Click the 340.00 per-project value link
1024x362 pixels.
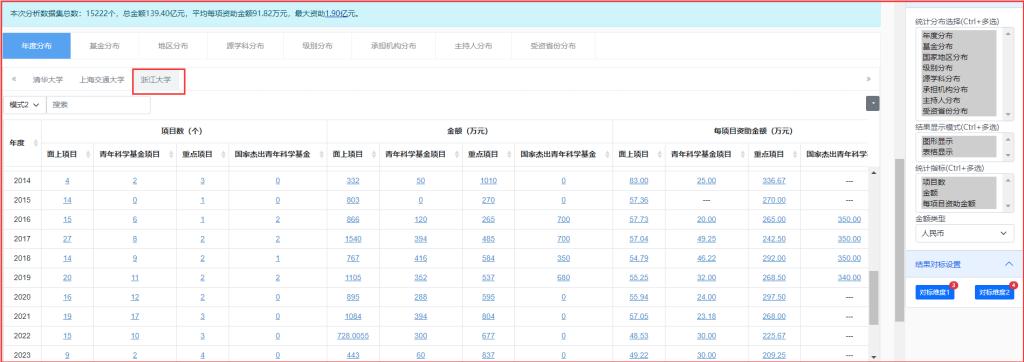[849, 278]
